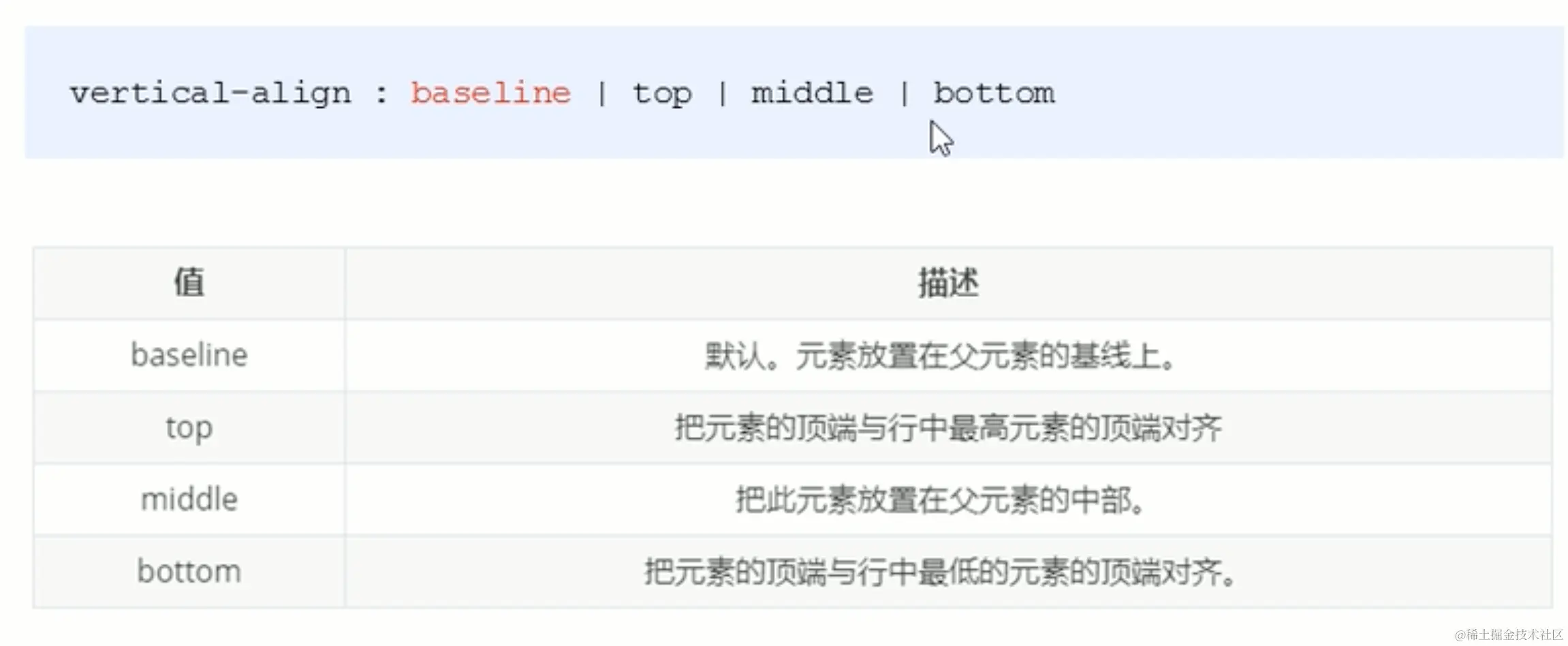Click the red baseline keyword in code

click(490, 93)
